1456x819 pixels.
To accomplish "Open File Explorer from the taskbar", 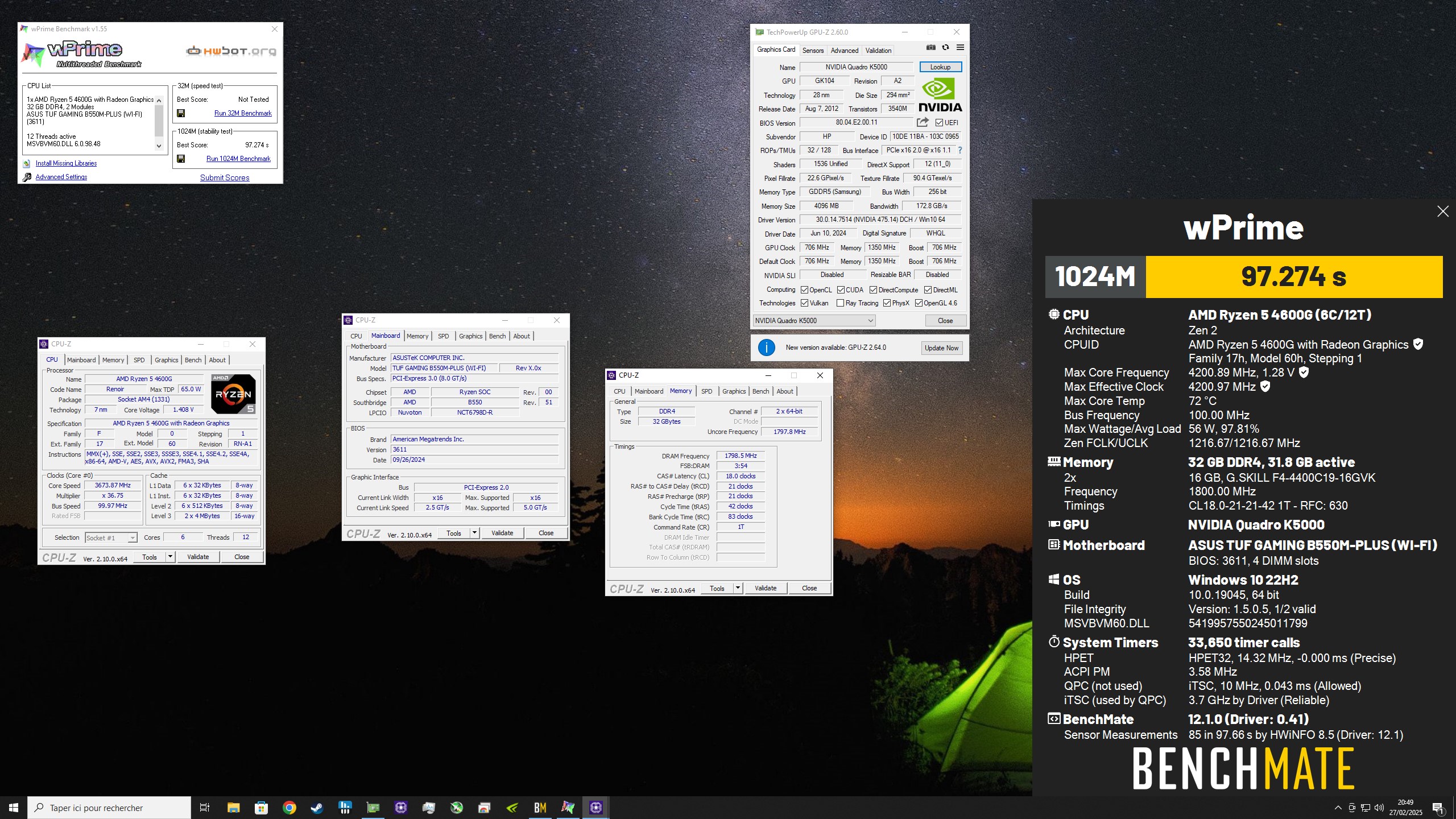I will [x=233, y=808].
